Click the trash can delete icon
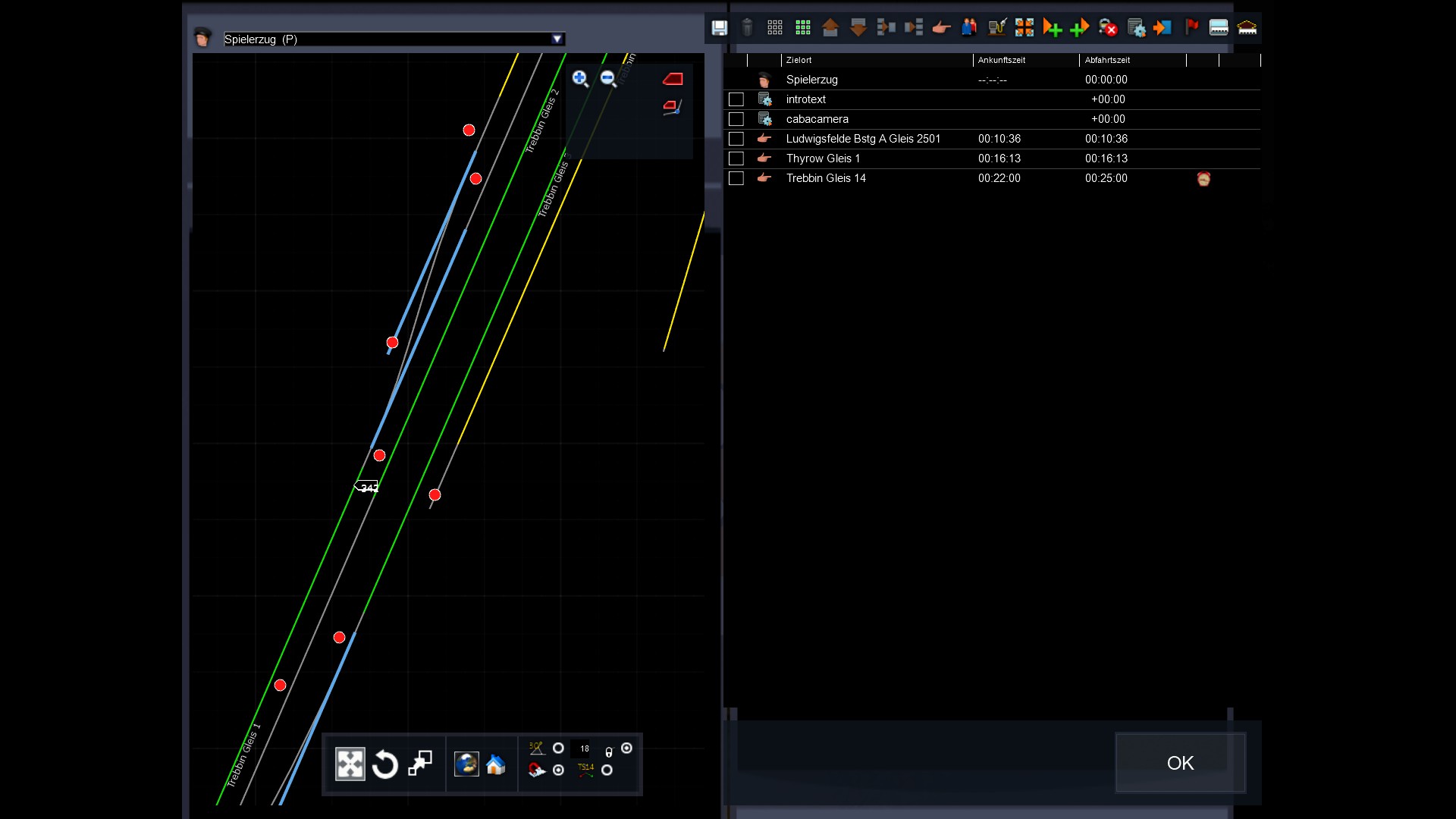 click(747, 28)
